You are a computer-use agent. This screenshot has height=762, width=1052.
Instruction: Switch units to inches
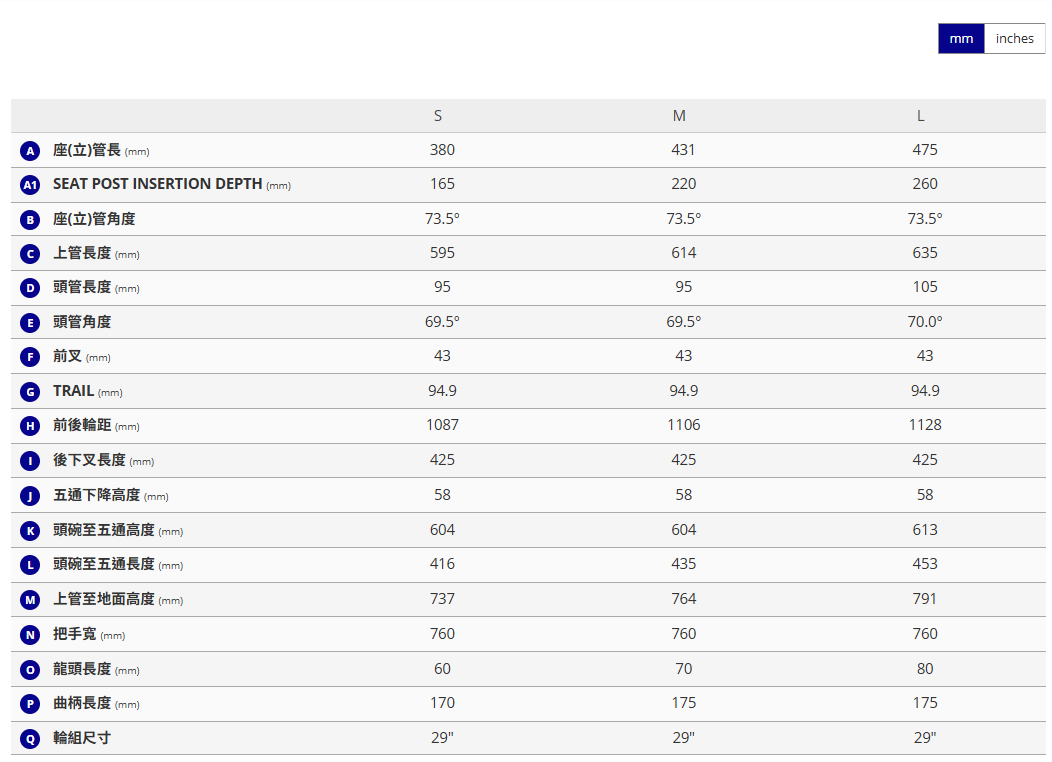tap(1014, 39)
